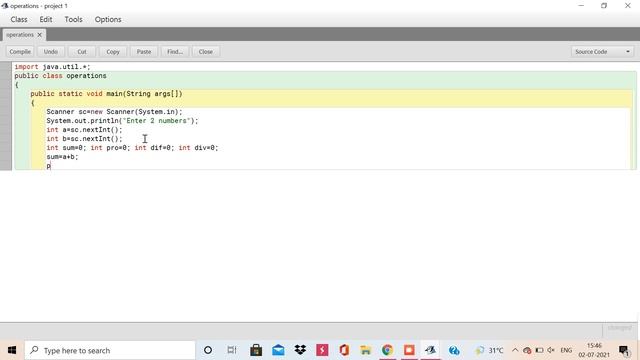Open Microsoft Store from taskbar
The height and width of the screenshot is (360, 640).
pyautogui.click(x=256, y=350)
